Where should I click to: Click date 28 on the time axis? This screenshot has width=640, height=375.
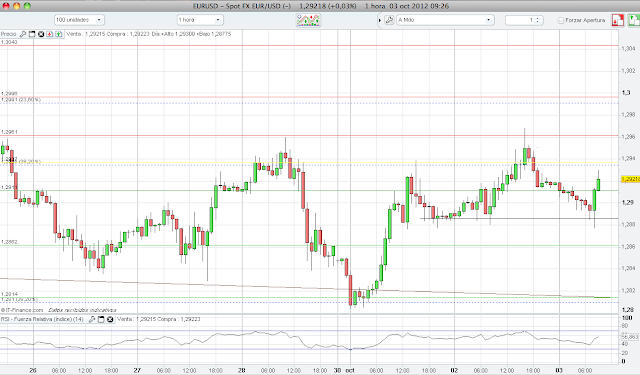(x=242, y=370)
